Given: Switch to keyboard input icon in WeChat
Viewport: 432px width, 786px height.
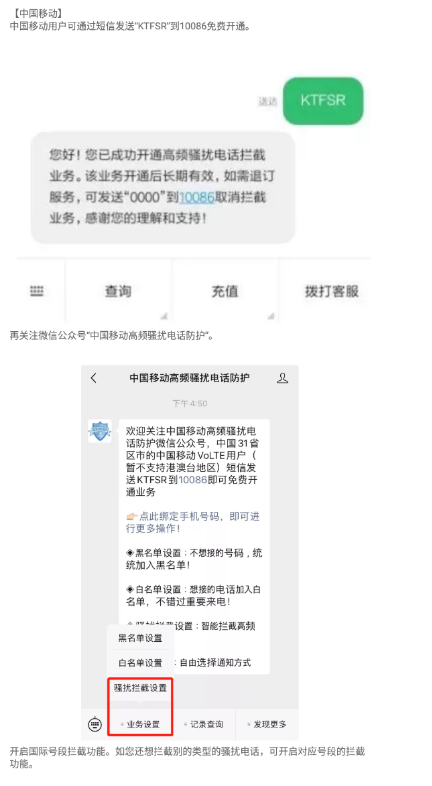Looking at the screenshot, I should pyautogui.click(x=95, y=724).
